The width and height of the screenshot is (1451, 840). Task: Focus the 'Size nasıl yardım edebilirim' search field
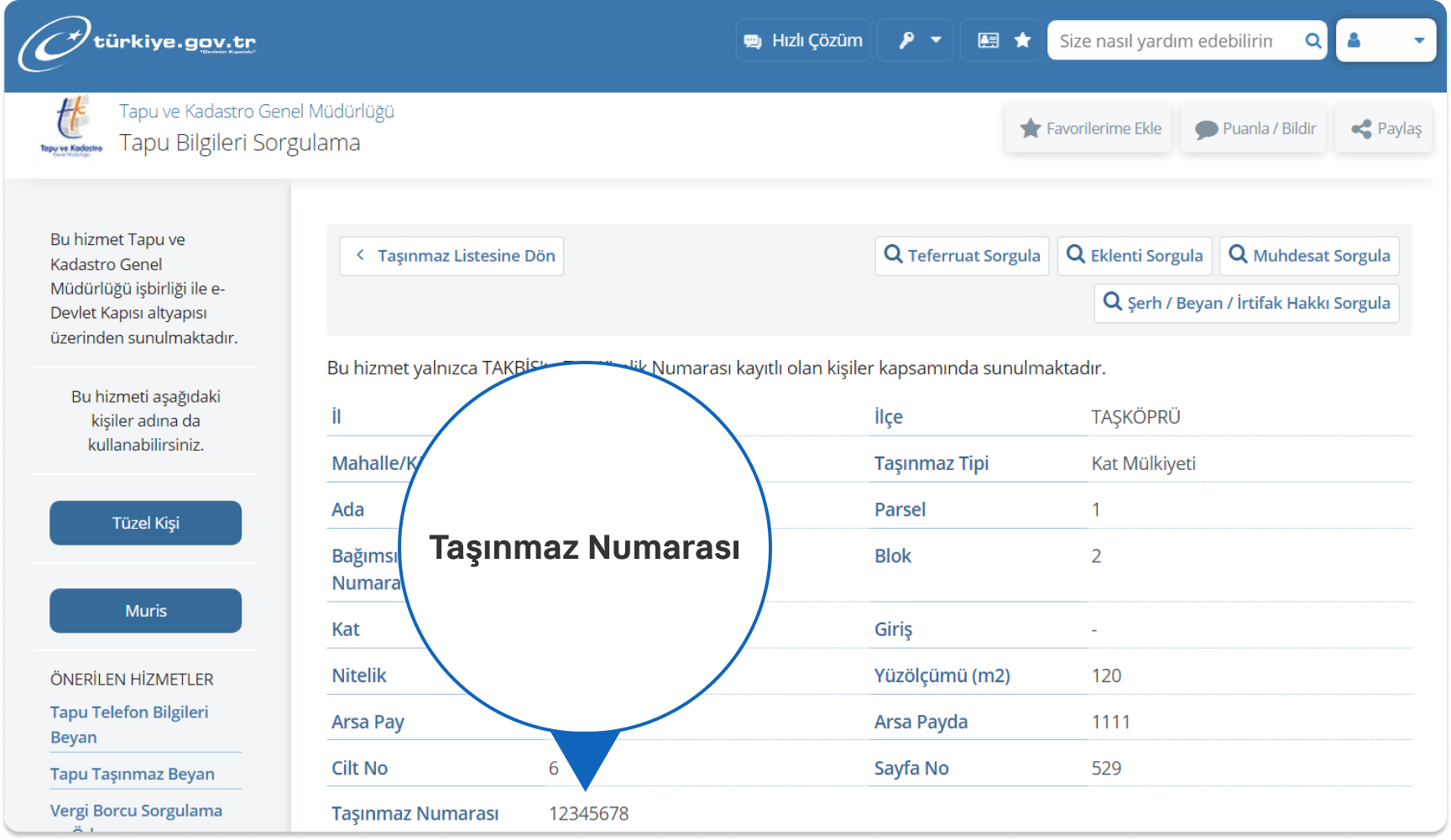1175,40
